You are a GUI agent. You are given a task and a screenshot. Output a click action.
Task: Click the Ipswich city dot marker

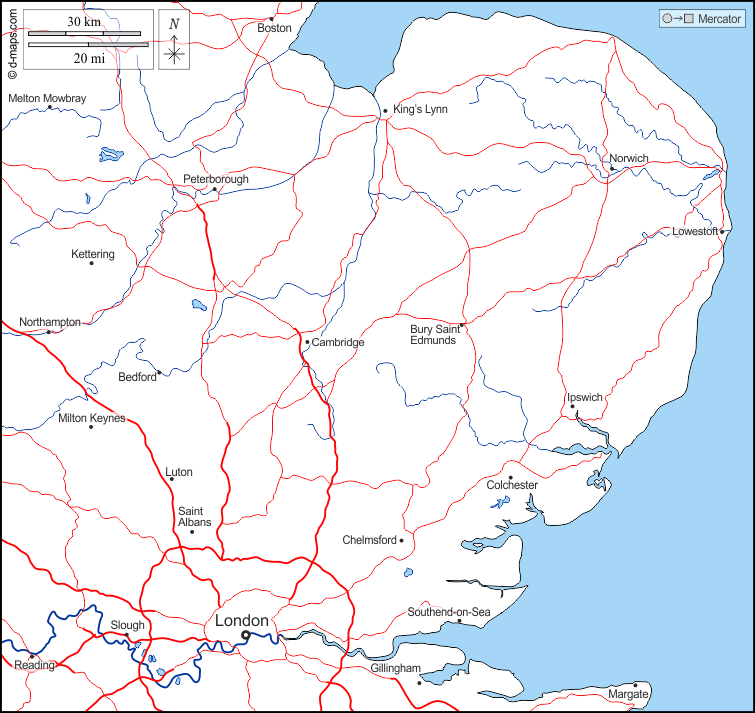coord(572,406)
